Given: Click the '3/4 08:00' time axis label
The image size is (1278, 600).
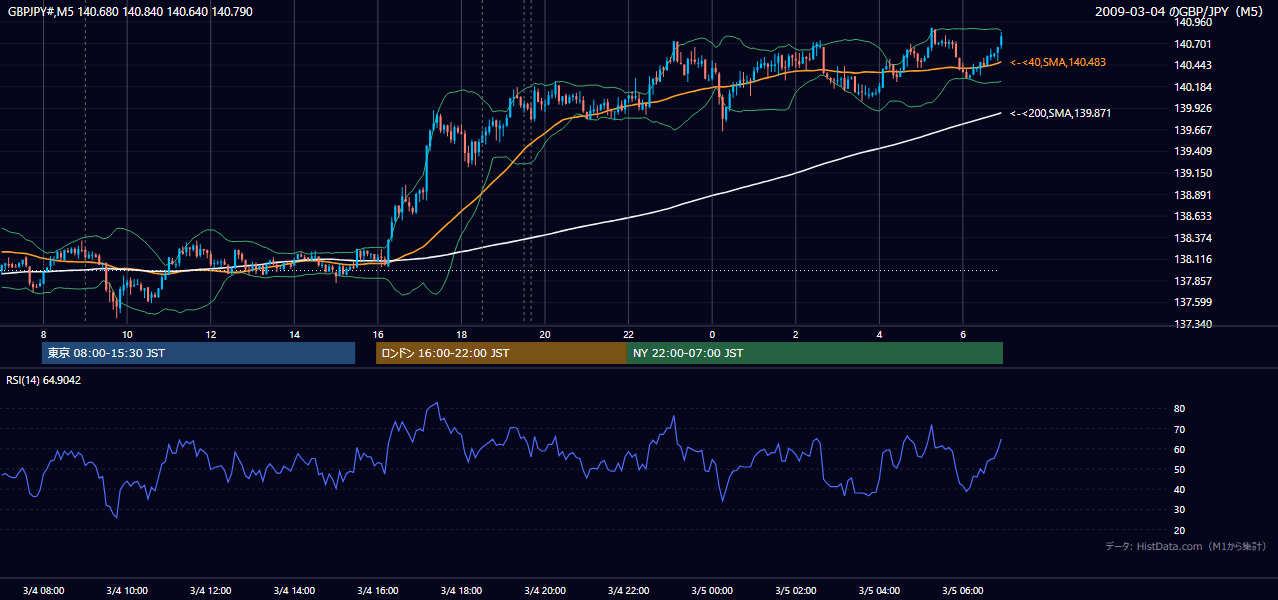Looking at the screenshot, I should point(43,590).
